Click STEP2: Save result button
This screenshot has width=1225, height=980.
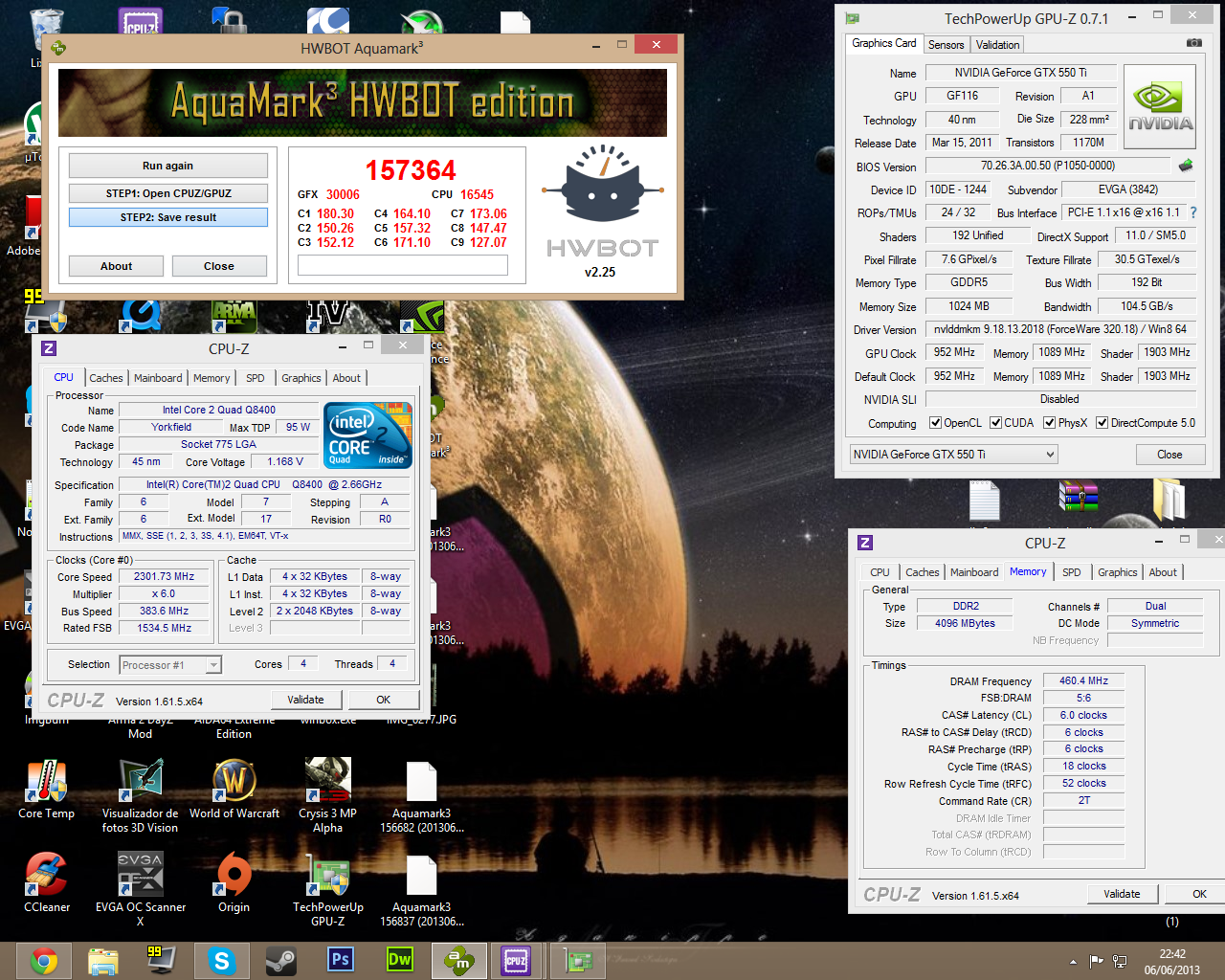click(167, 217)
